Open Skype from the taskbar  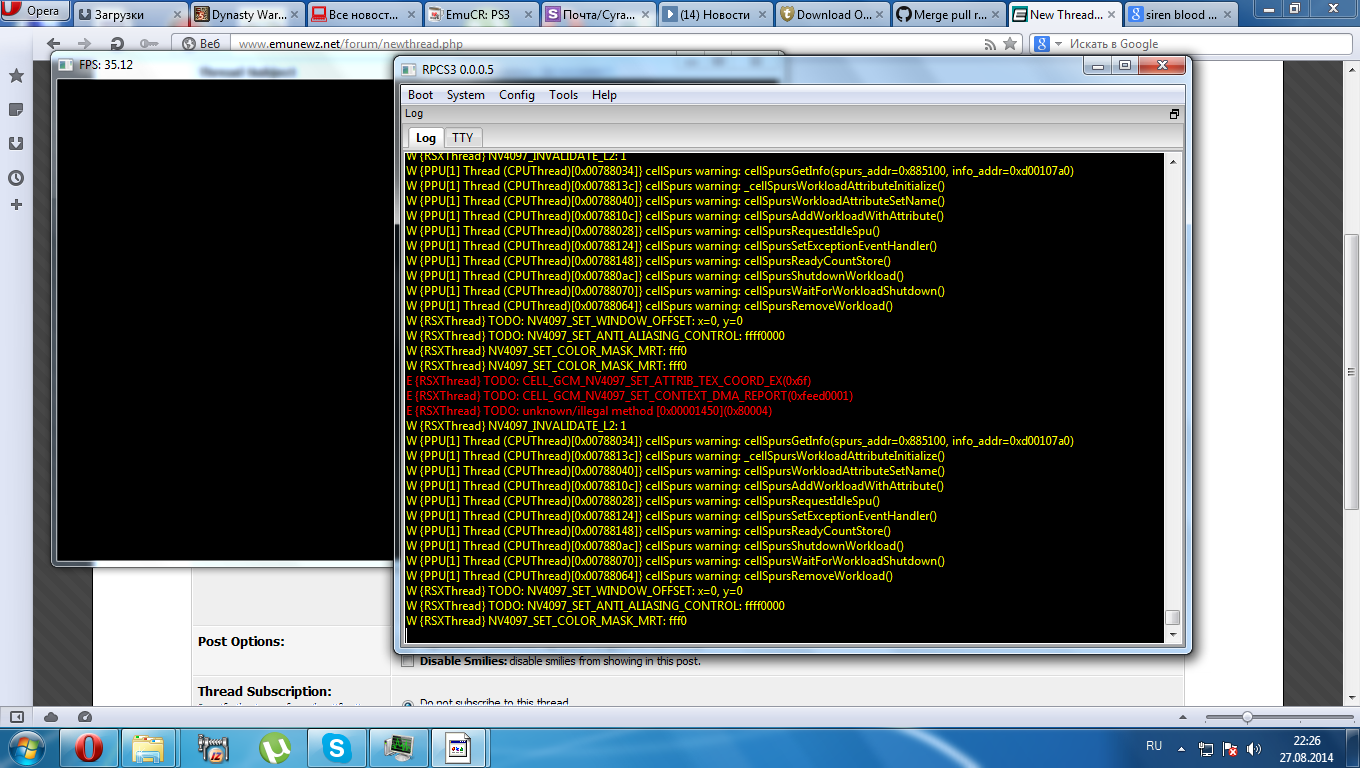(337, 747)
